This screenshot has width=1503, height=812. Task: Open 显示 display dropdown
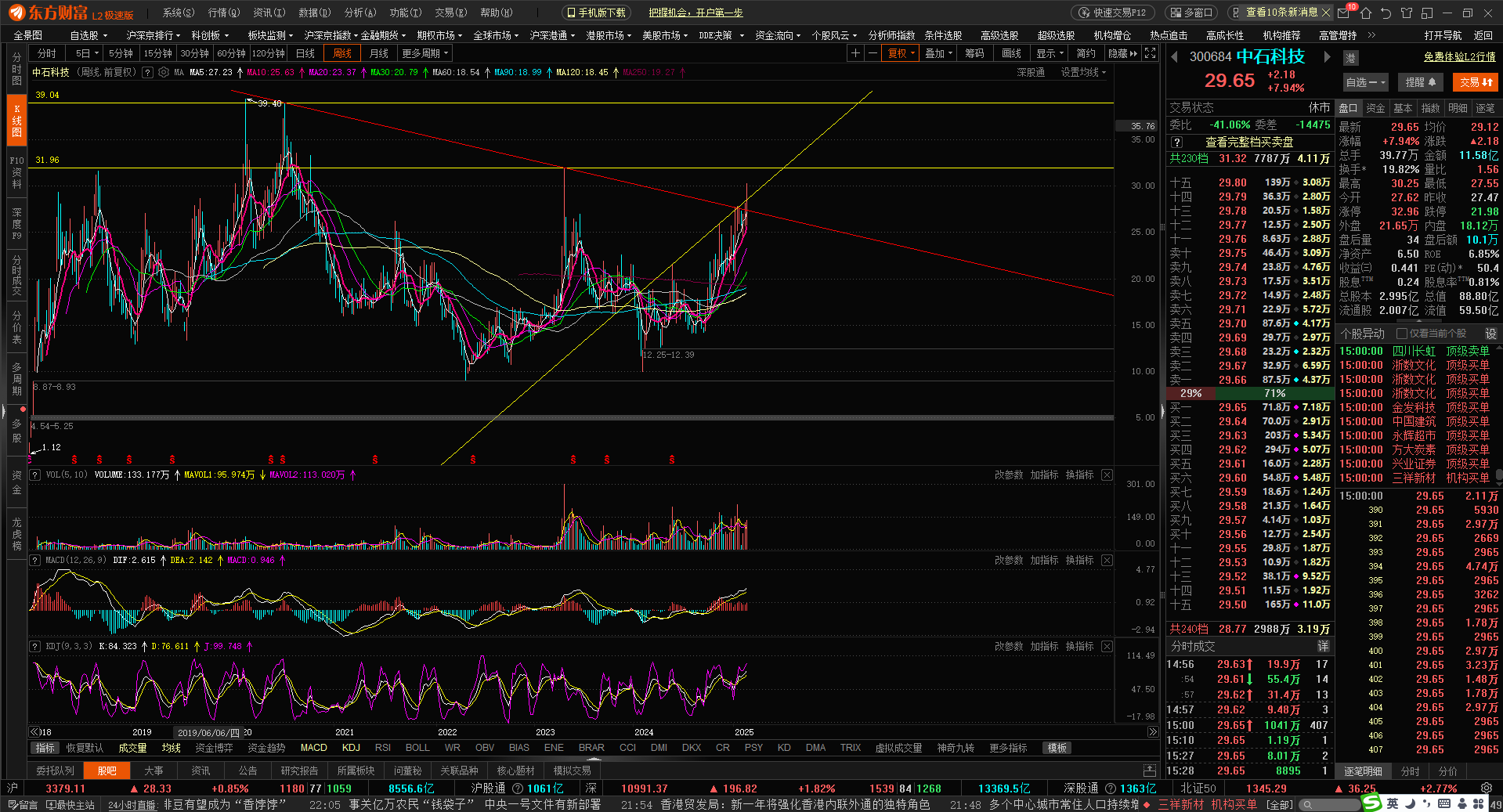1050,53
